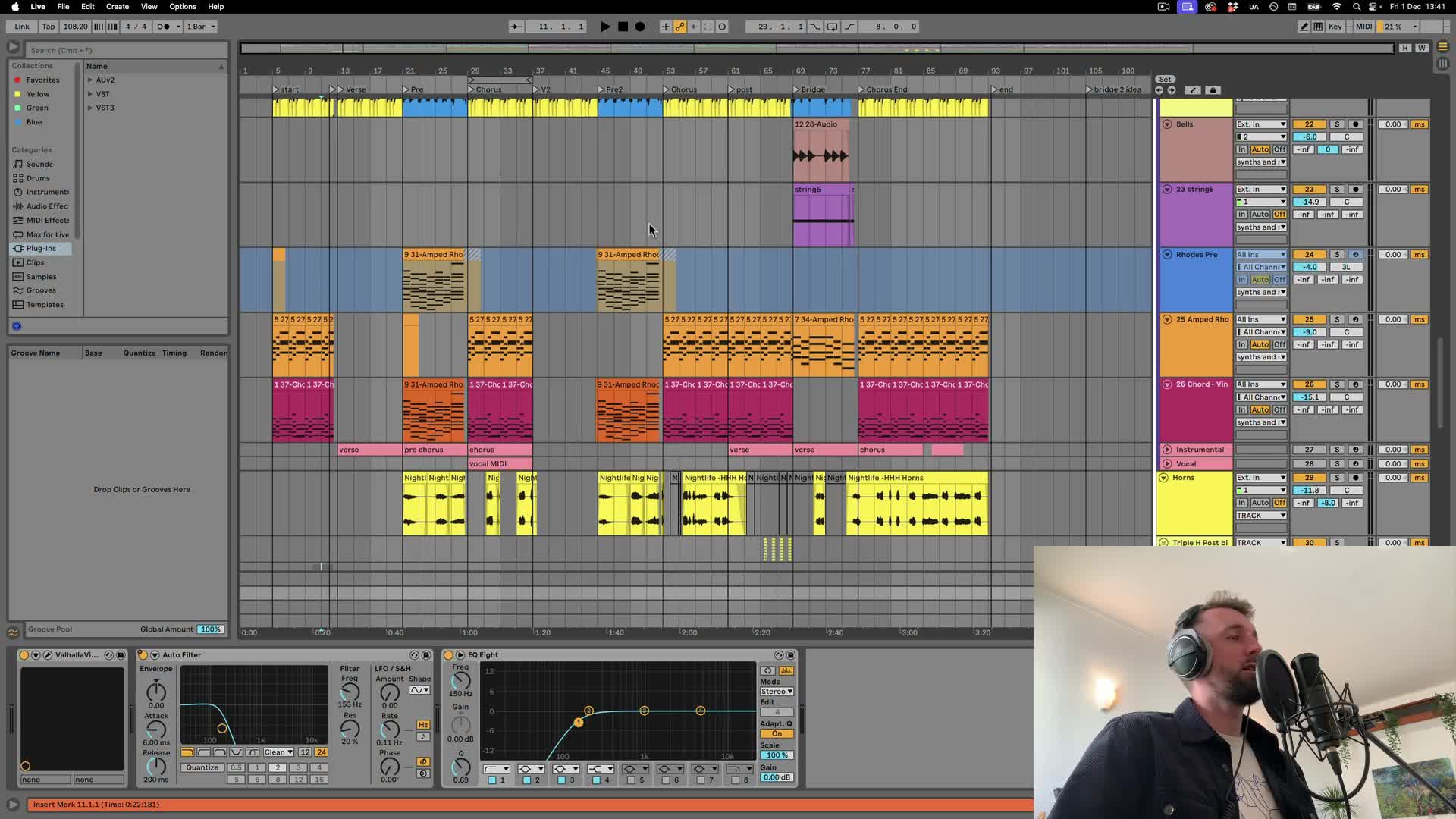
Task: Disable Auto Filter device activator
Action: (x=143, y=655)
